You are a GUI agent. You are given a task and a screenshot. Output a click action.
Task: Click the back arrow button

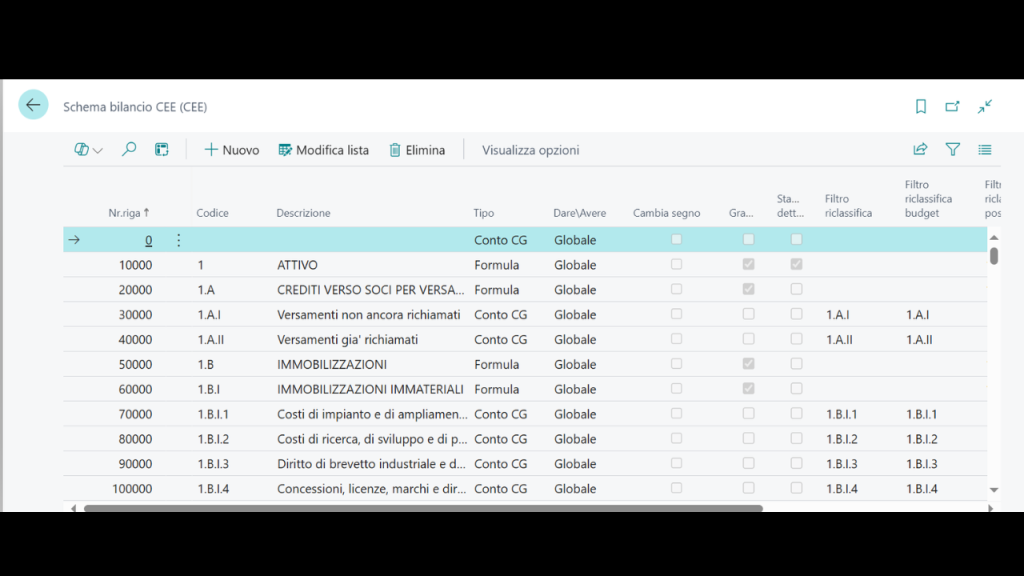pos(33,105)
